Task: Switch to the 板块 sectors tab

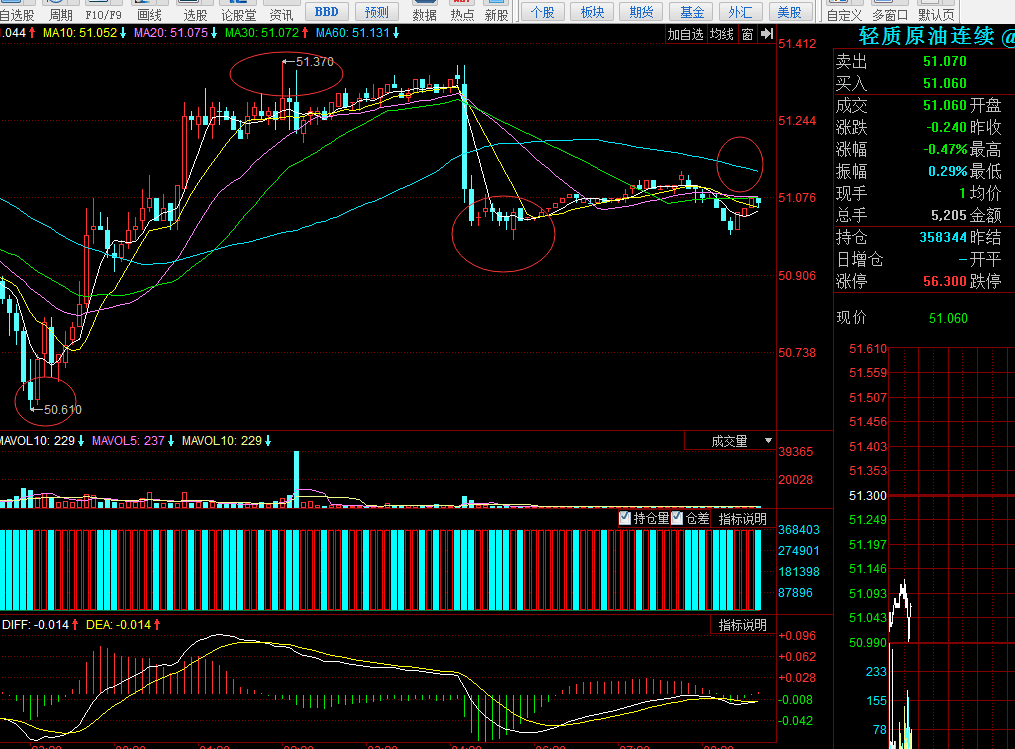Action: (x=592, y=12)
